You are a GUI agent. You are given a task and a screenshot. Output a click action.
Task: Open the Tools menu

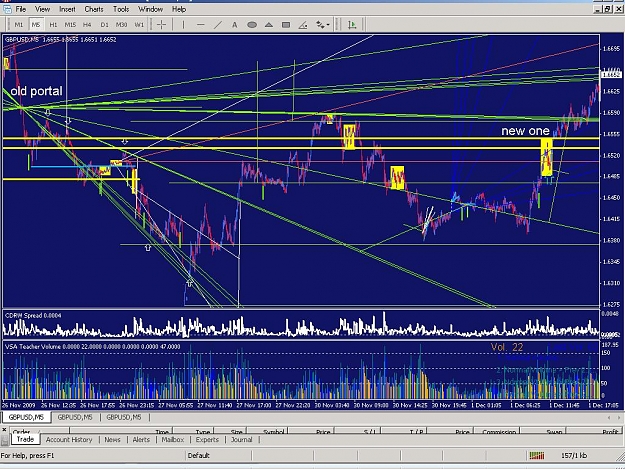121,9
